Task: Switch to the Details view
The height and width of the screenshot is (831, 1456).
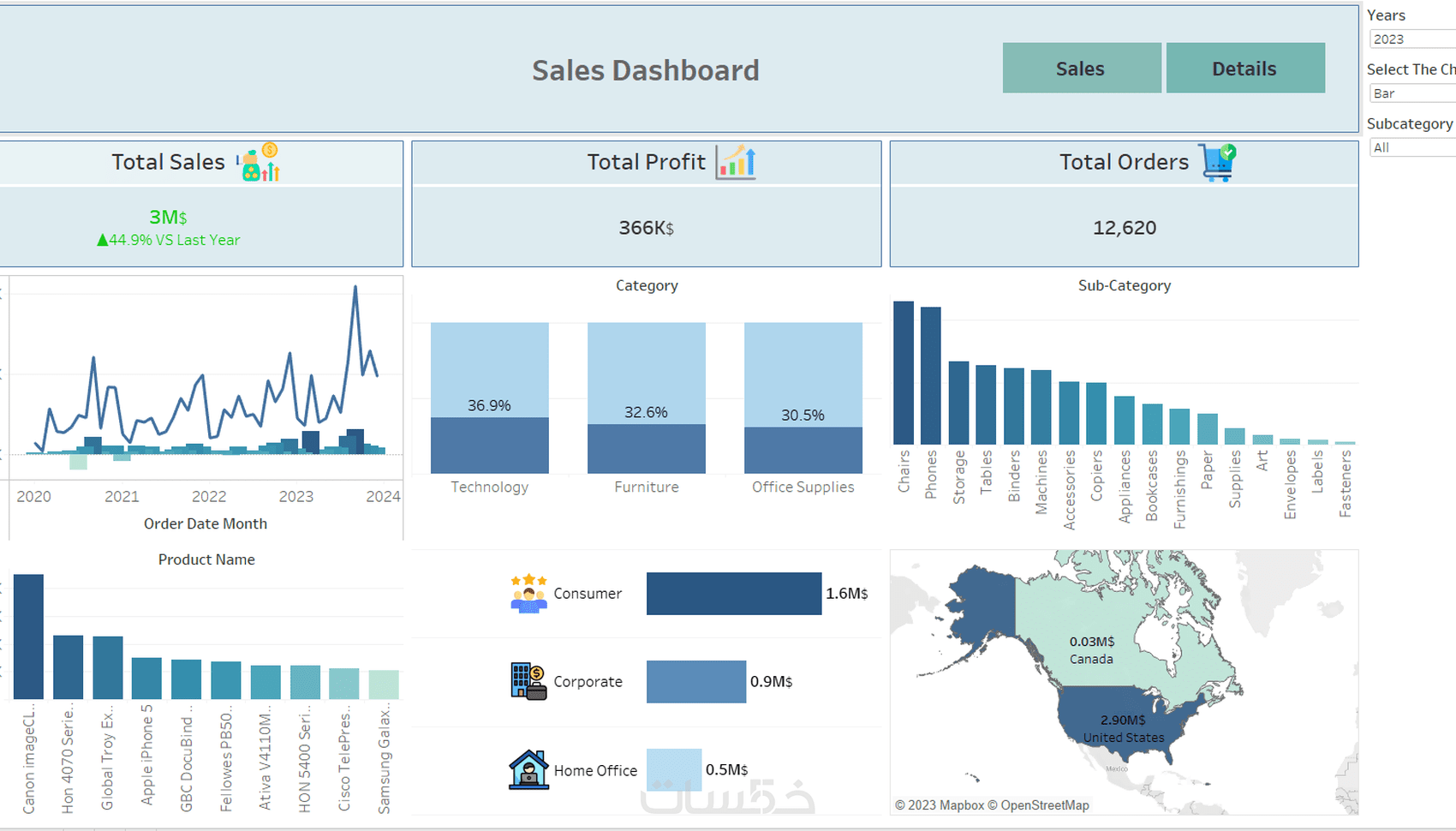Action: [x=1244, y=68]
